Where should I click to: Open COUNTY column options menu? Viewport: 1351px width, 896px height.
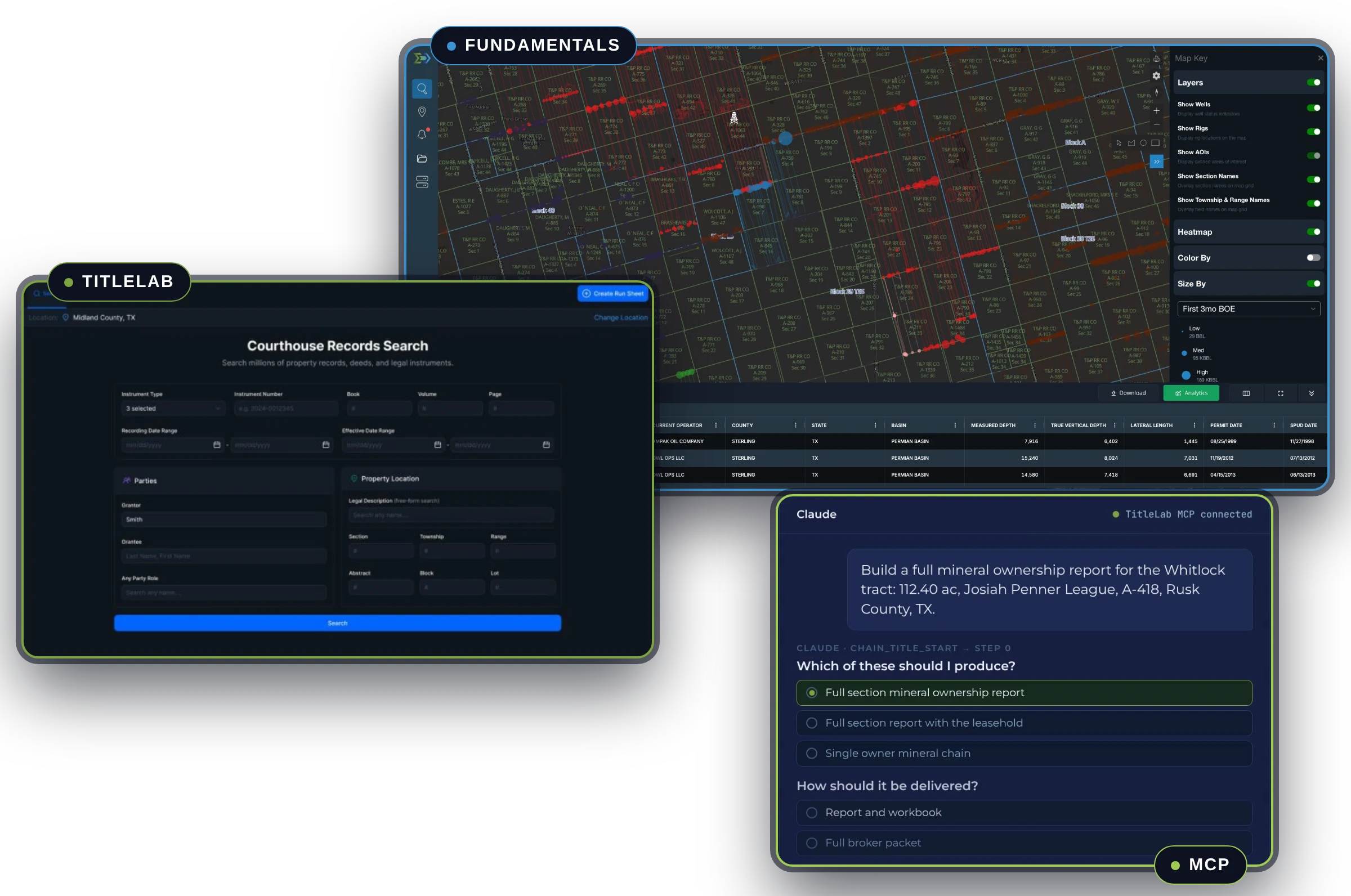tap(795, 425)
